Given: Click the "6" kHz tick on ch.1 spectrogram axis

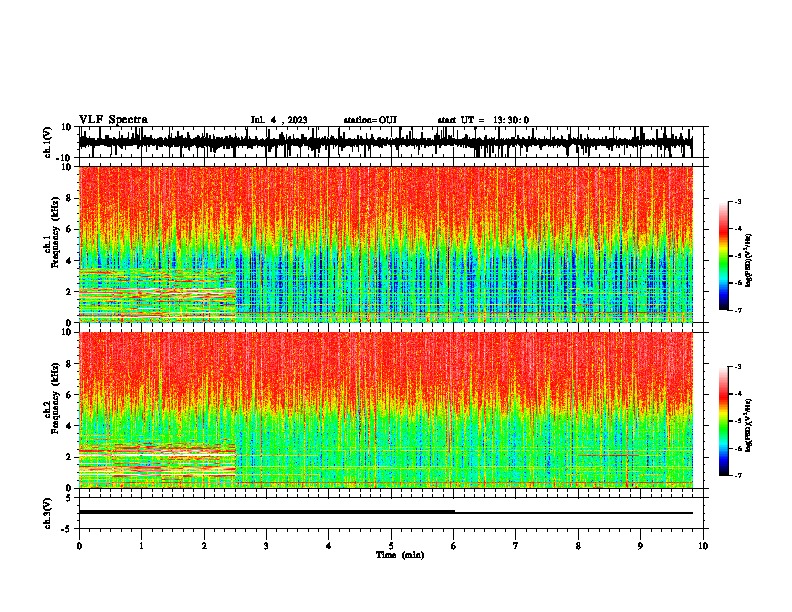Looking at the screenshot, I should pos(70,229).
